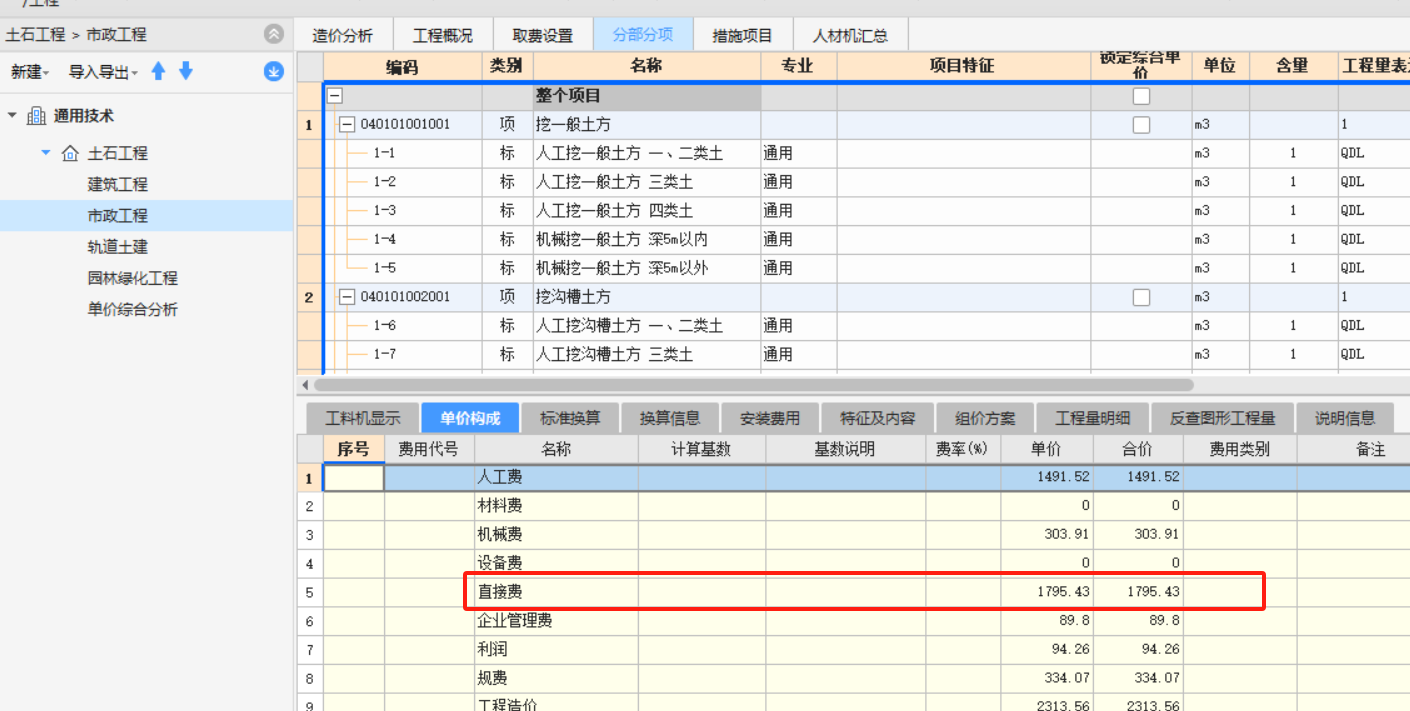1410x711 pixels.
Task: Click the 机械费 cost row name
Action: [500, 534]
